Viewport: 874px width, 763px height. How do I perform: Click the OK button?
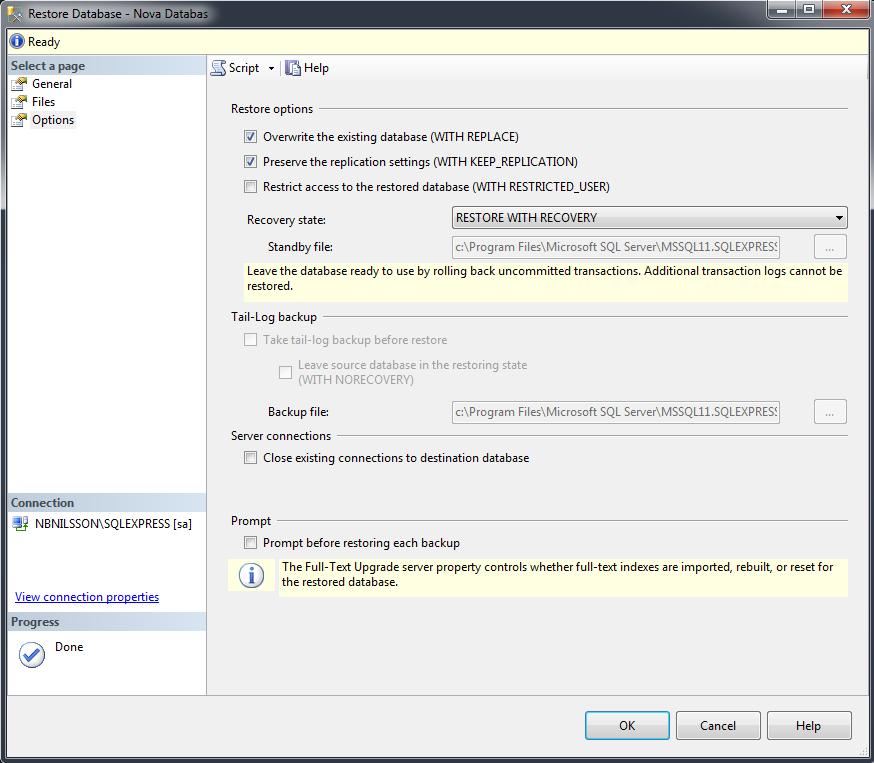627,726
